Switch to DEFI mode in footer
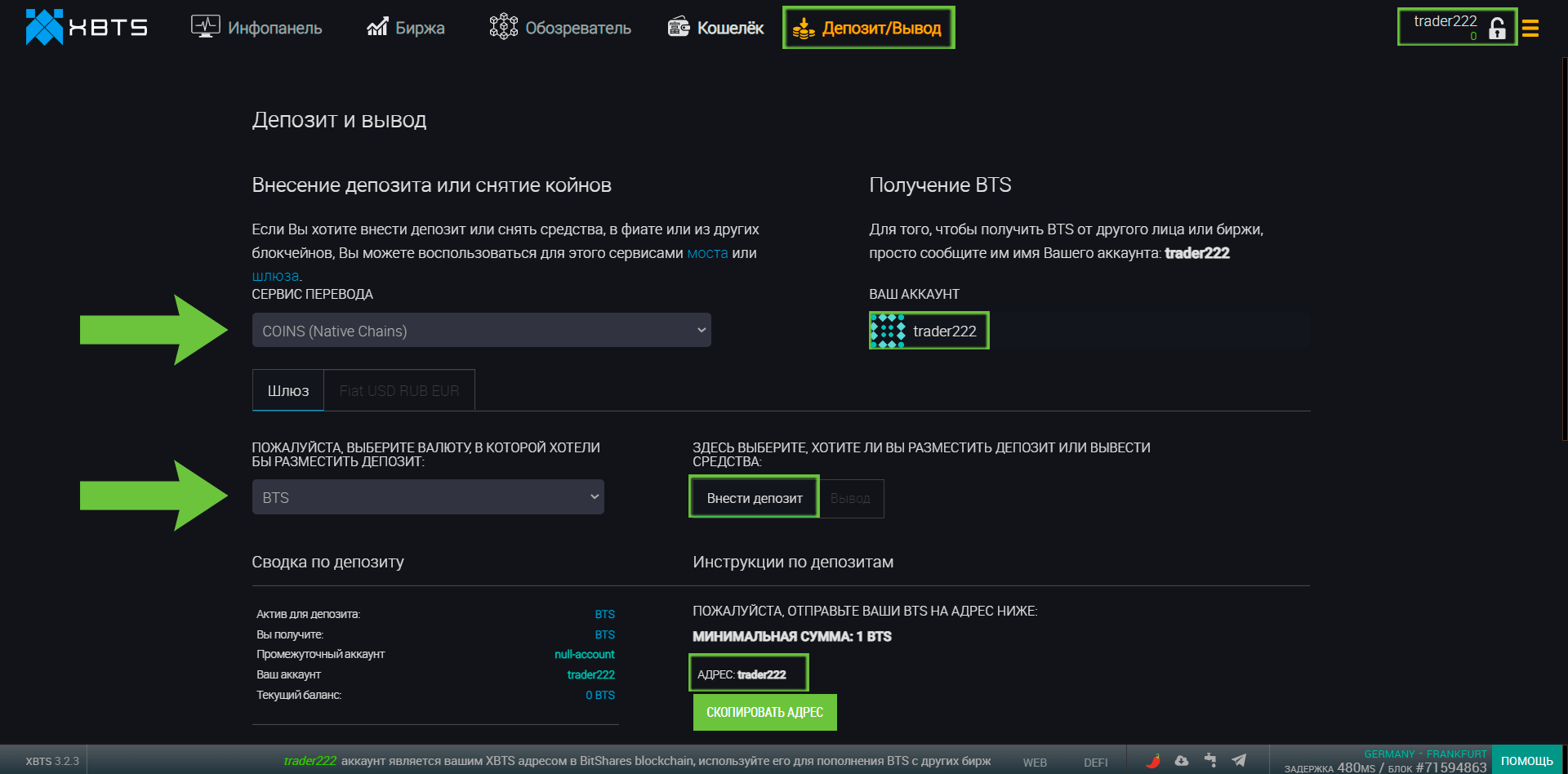The width and height of the screenshot is (1568, 774). tap(1095, 763)
